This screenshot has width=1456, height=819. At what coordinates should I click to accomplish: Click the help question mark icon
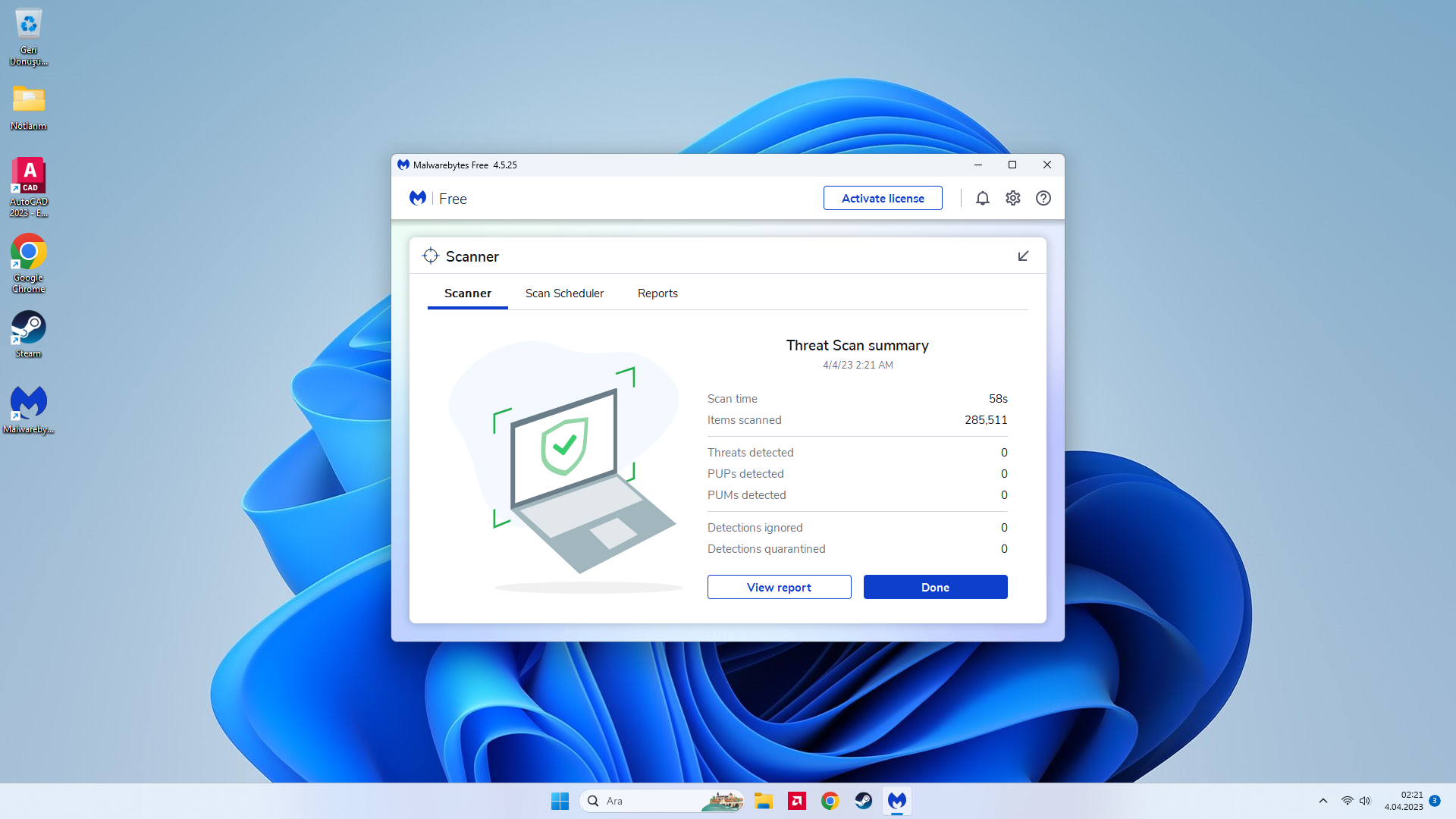point(1043,198)
